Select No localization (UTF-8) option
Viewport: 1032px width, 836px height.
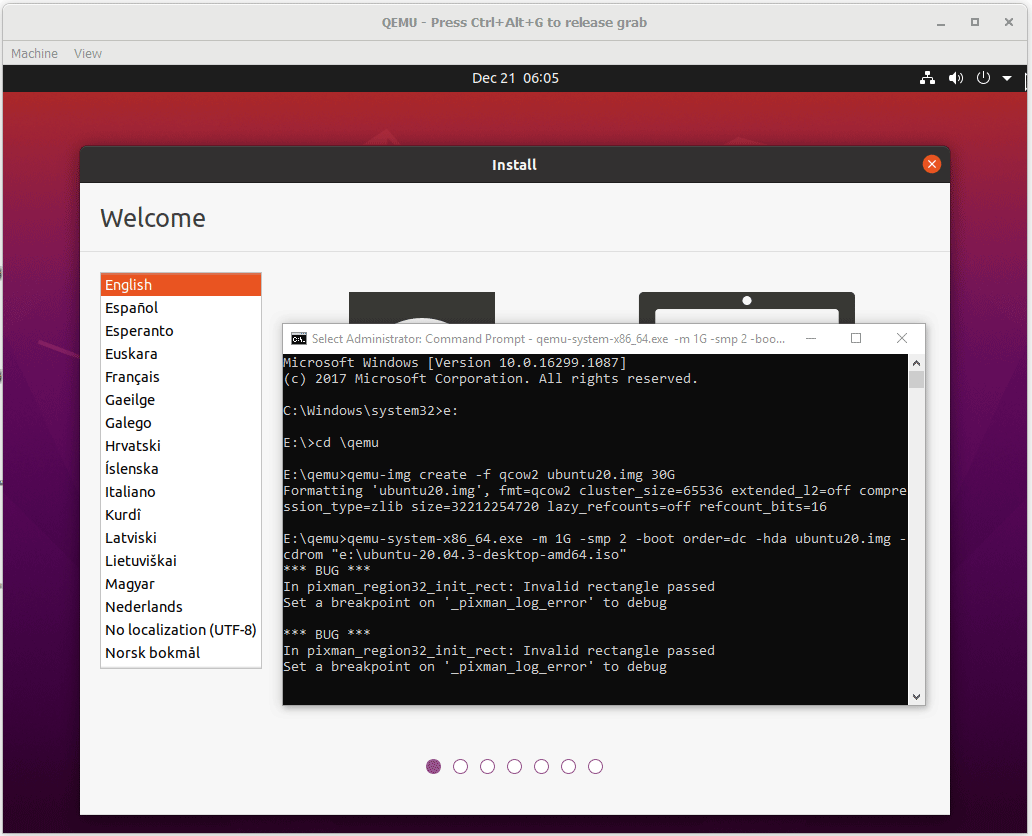(181, 629)
